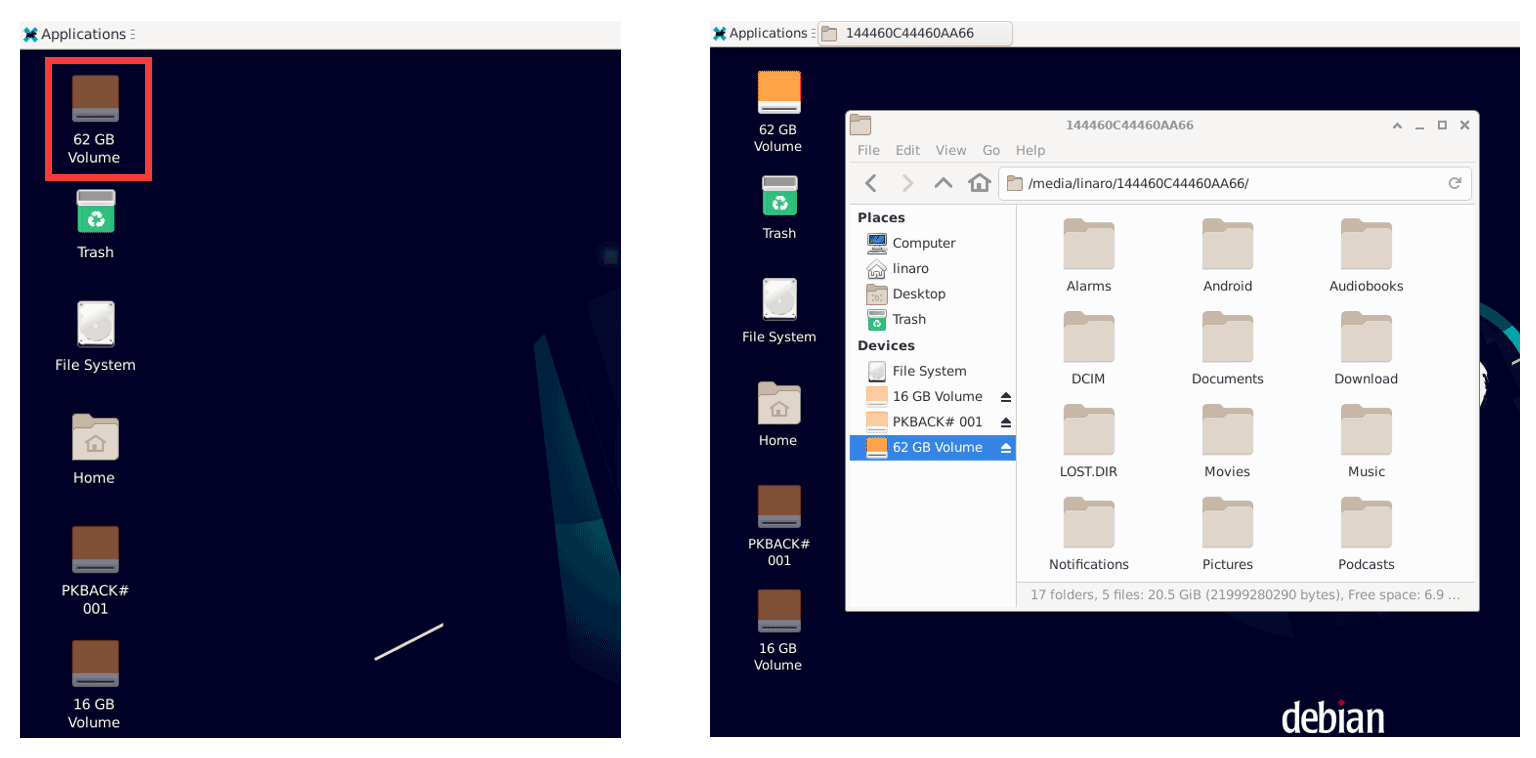This screenshot has width=1536, height=758.
Task: Select File System under Devices in the sidebar
Action: (x=929, y=371)
